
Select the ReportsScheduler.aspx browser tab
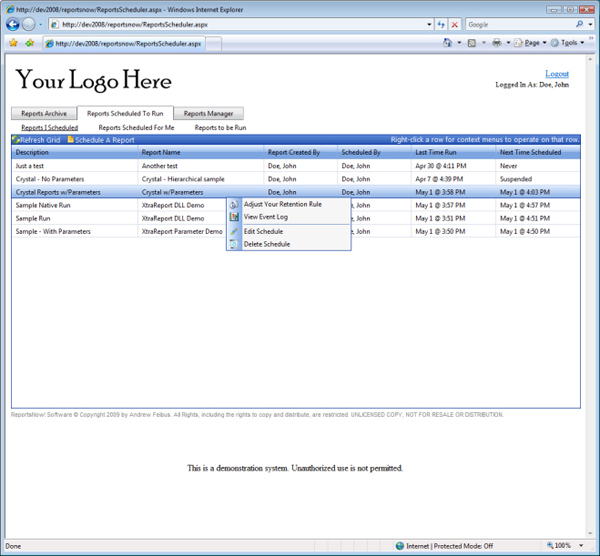pos(124,44)
